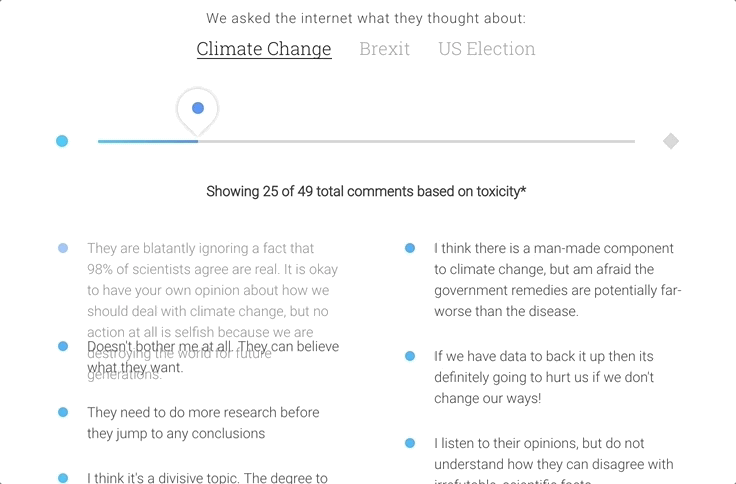Click the blue circle at slider's left end
This screenshot has height=484, width=736.
click(x=62, y=141)
